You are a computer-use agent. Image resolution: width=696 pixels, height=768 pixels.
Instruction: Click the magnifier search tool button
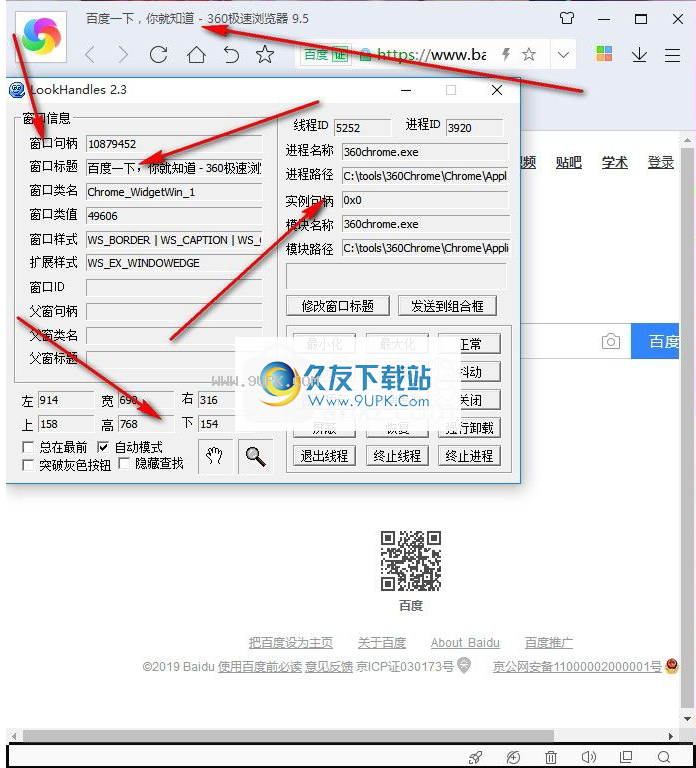click(x=255, y=456)
